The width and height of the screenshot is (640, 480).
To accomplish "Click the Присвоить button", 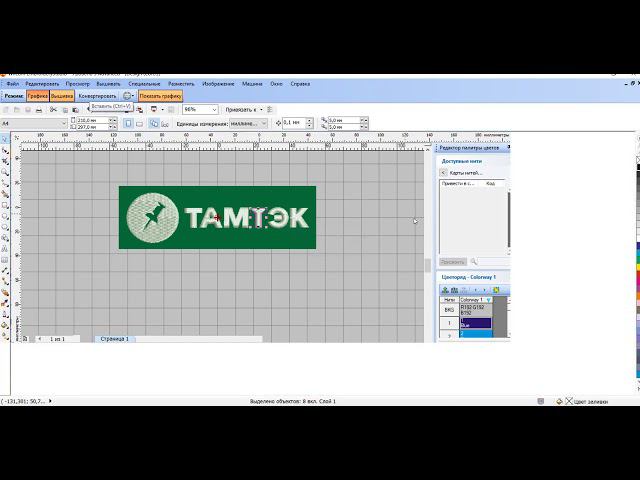I will tap(453, 262).
